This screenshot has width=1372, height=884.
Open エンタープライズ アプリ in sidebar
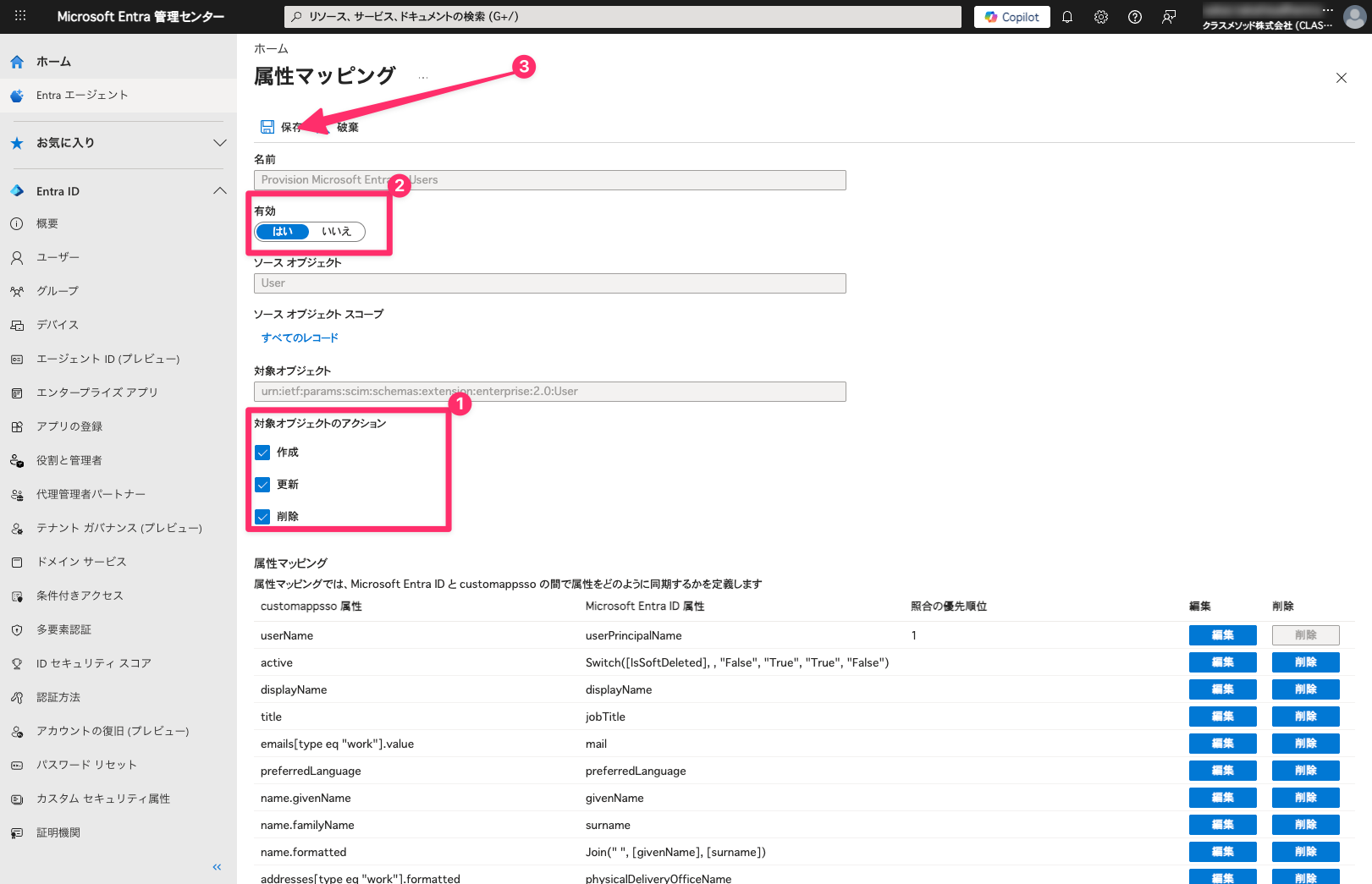tap(96, 393)
